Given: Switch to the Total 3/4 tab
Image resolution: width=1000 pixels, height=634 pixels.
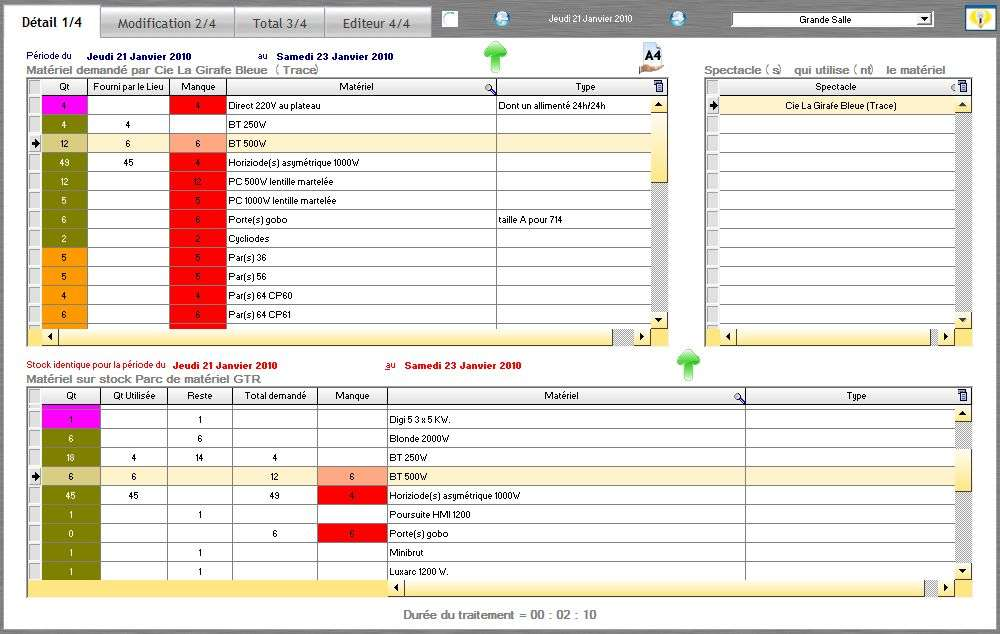Looking at the screenshot, I should pyautogui.click(x=279, y=22).
